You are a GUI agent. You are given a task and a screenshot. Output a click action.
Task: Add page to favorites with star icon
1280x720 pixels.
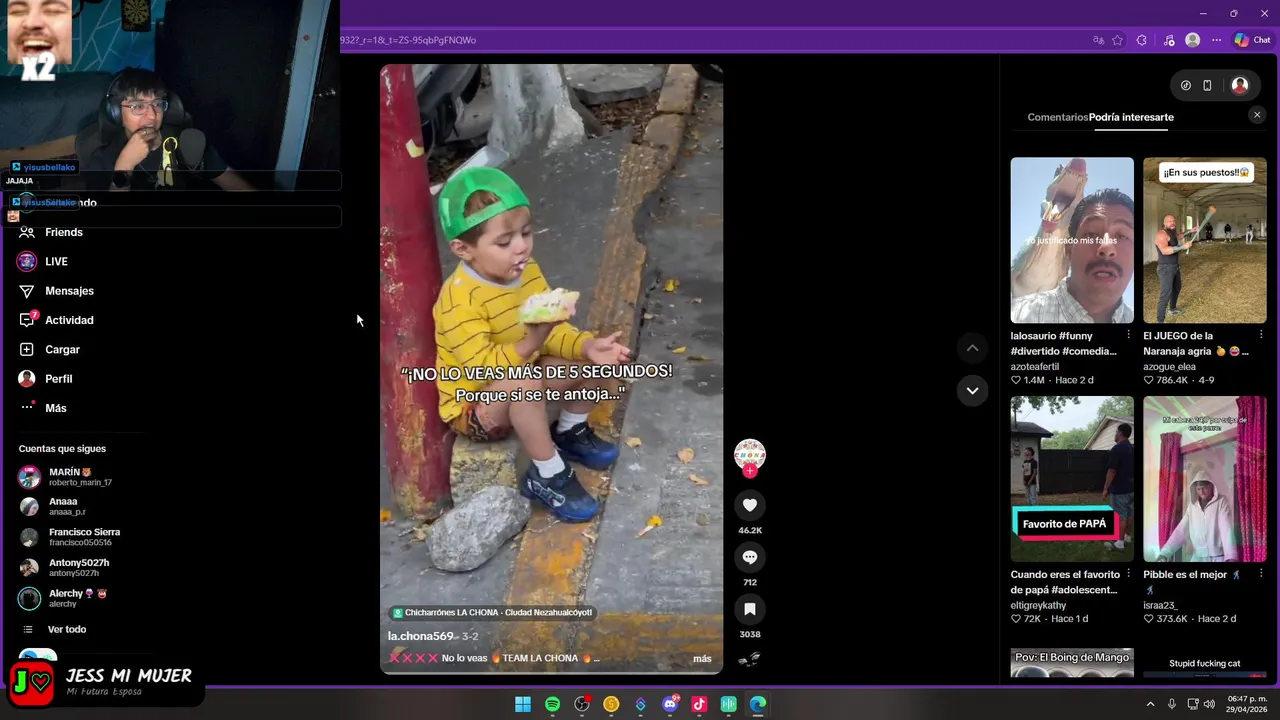coord(1117,40)
